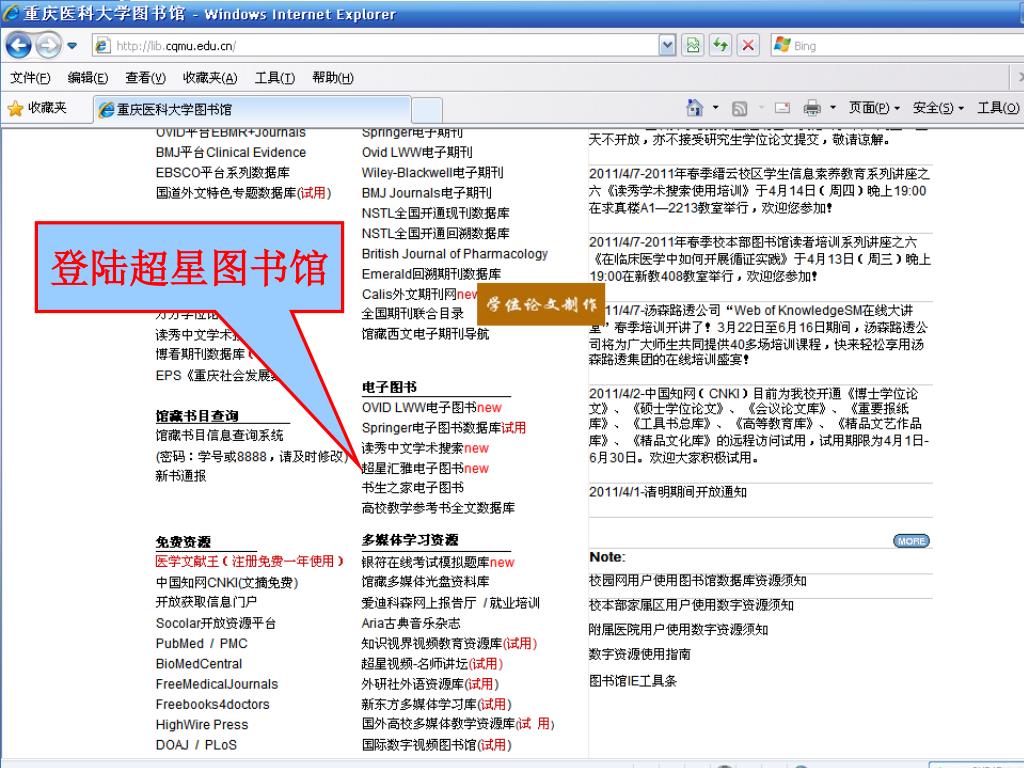The width and height of the screenshot is (1024, 768).
Task: Open 数字资源使用指南 note link
Action: point(639,654)
